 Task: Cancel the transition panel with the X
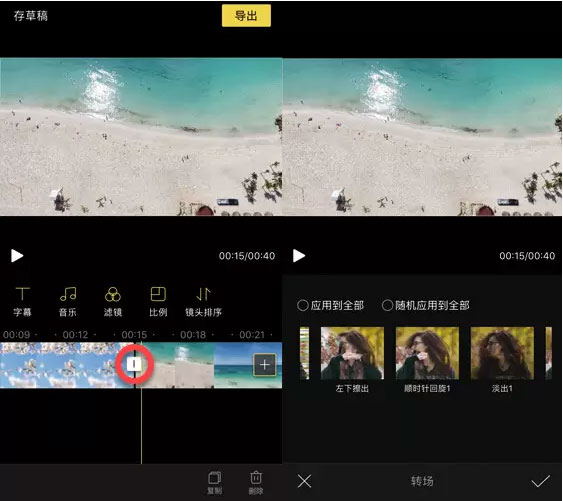[304, 481]
